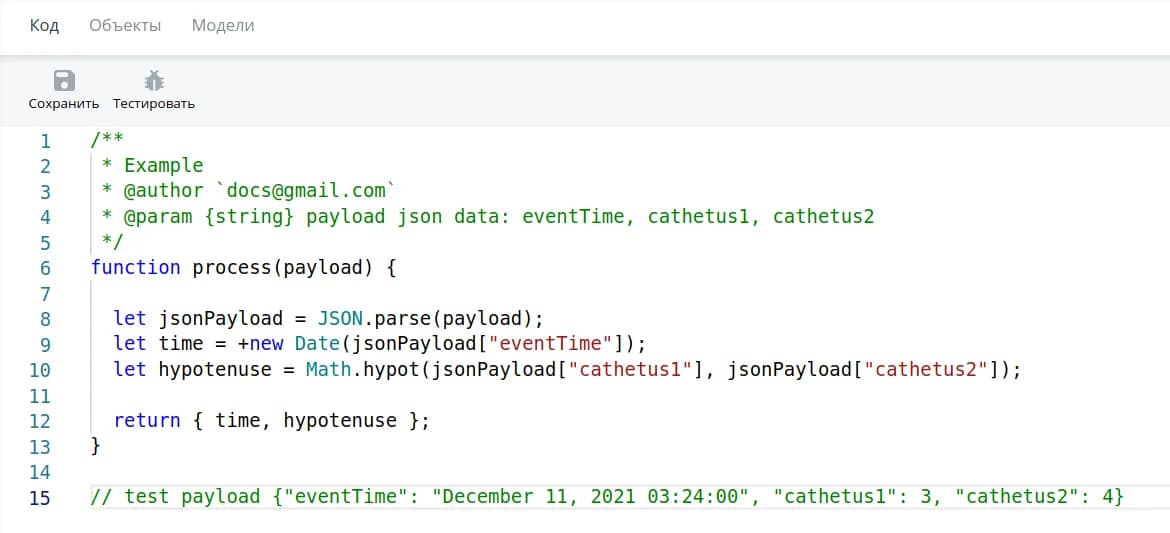Open the Объекты tab

click(125, 26)
